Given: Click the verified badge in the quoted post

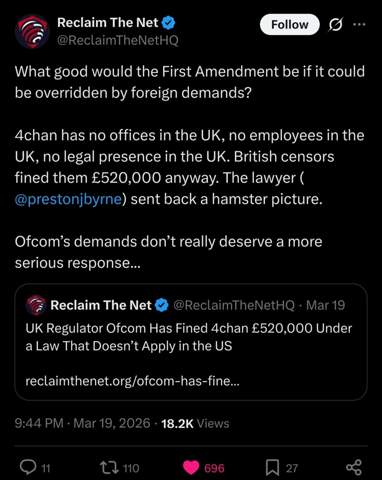Looking at the screenshot, I should coord(162,305).
